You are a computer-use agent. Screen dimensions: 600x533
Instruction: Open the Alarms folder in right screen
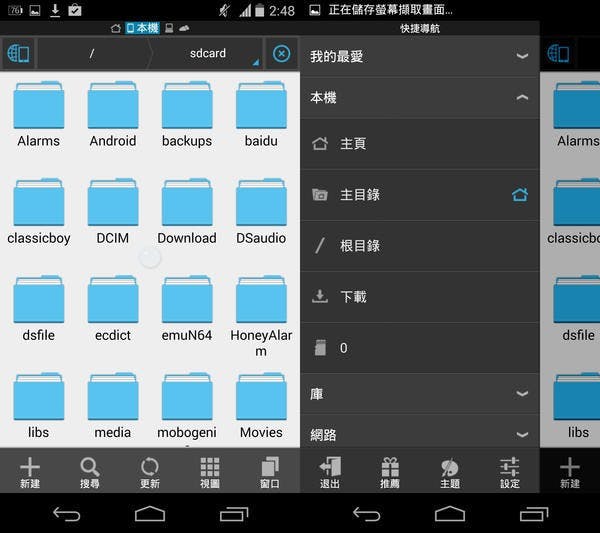pyautogui.click(x=577, y=114)
